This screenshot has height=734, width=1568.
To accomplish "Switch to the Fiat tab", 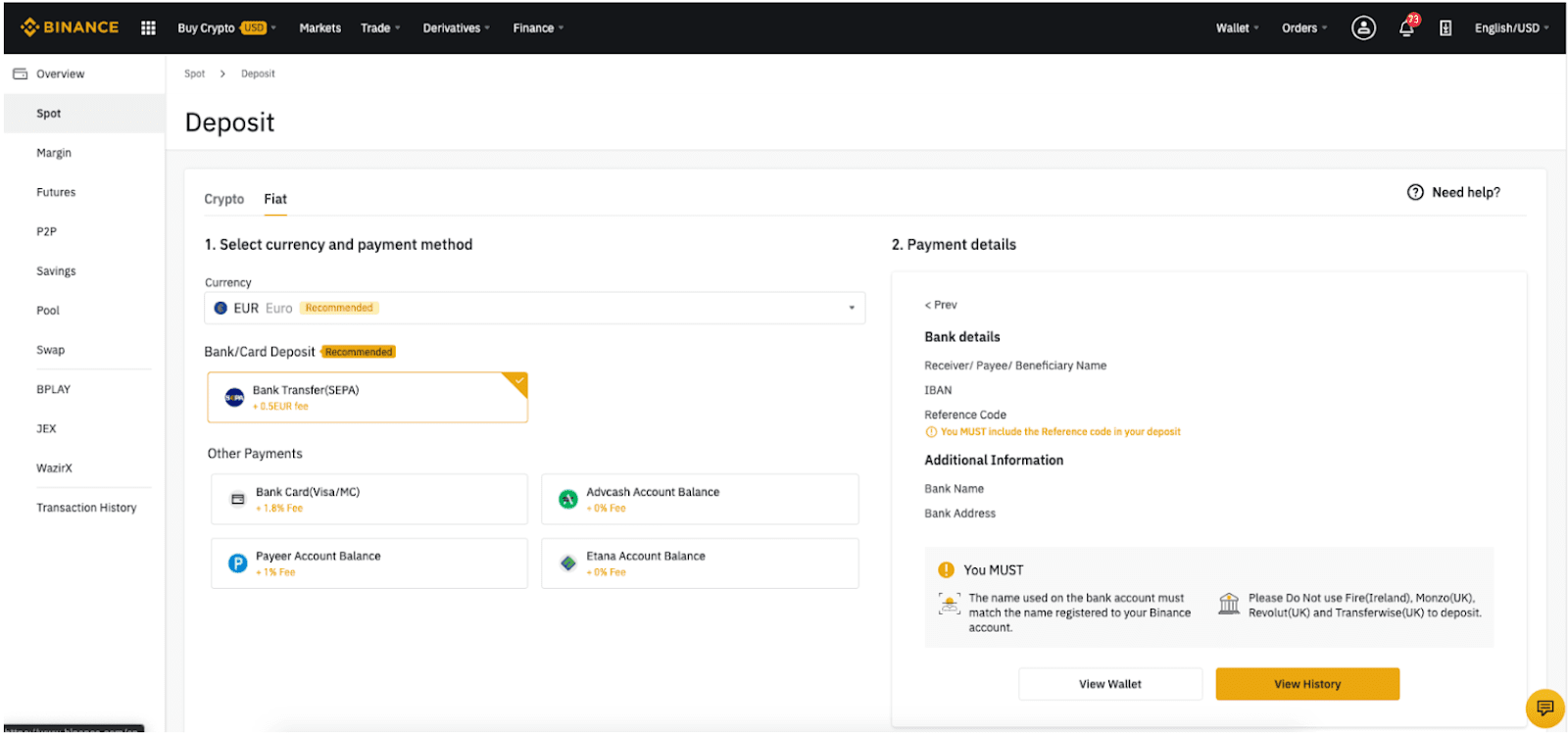I will pos(275,199).
